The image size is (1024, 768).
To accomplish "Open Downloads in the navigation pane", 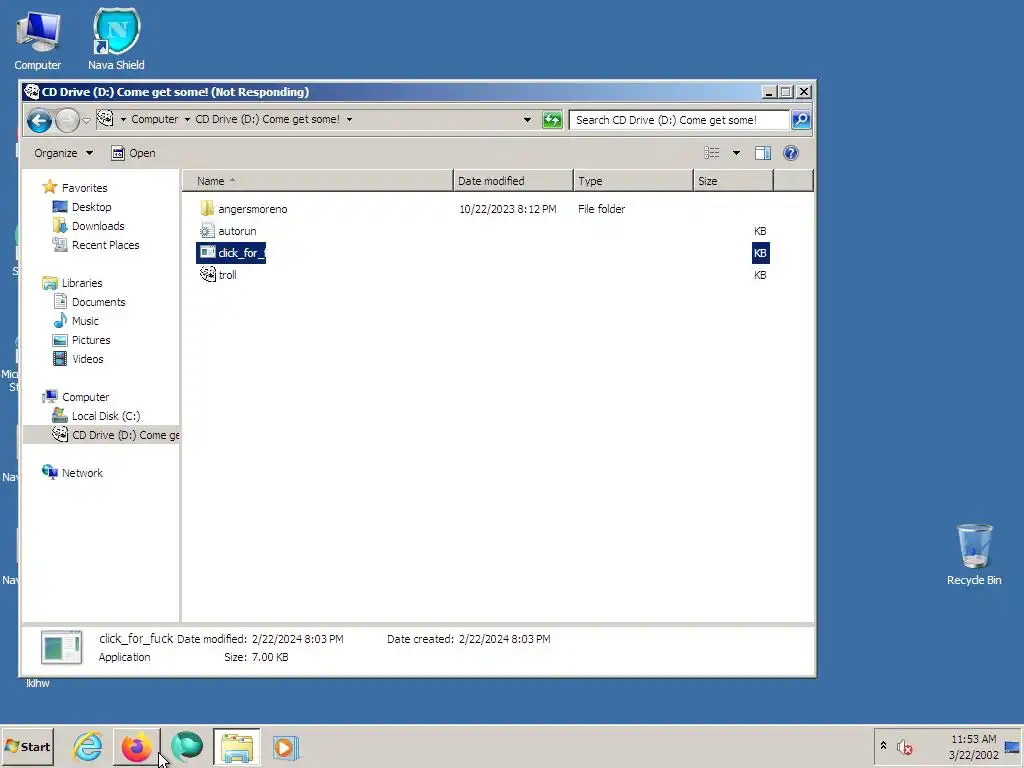I will click(x=89, y=226).
